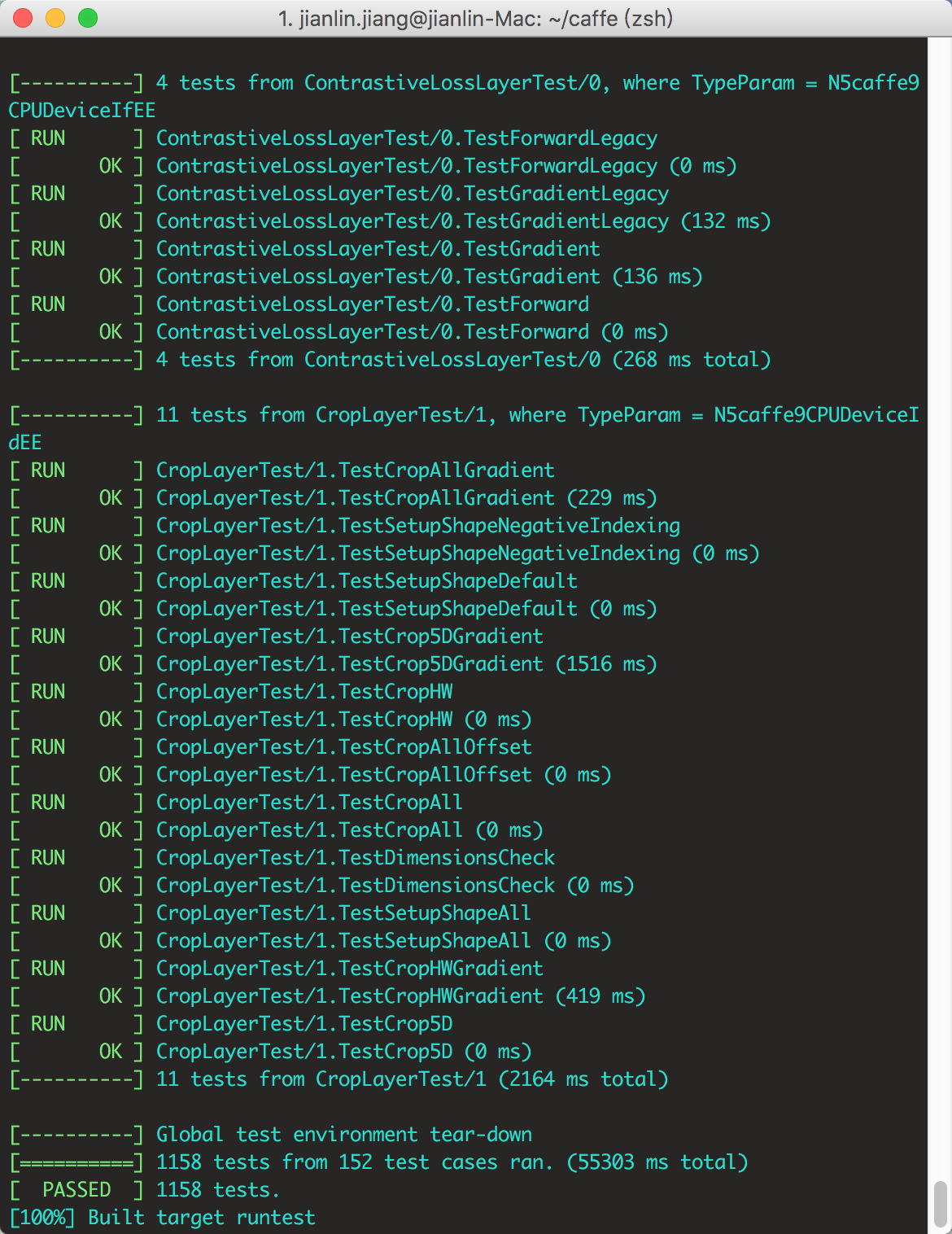The height and width of the screenshot is (1234, 952).
Task: Click the green zoom window button
Action: click(88, 18)
